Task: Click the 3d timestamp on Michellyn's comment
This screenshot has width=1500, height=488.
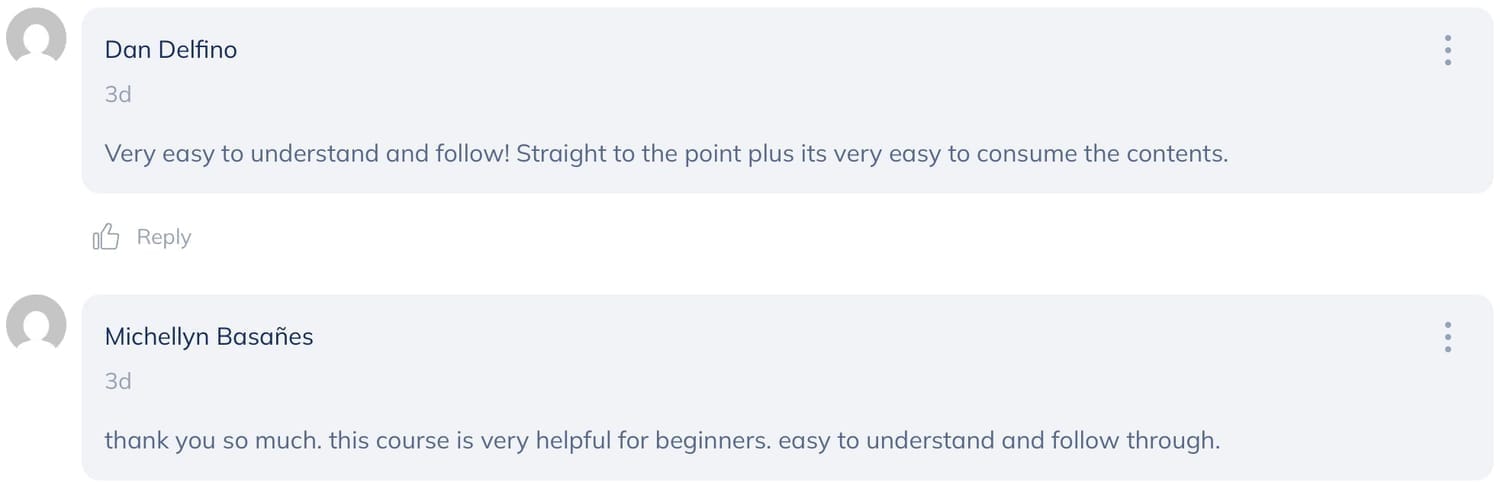Action: pos(118,381)
